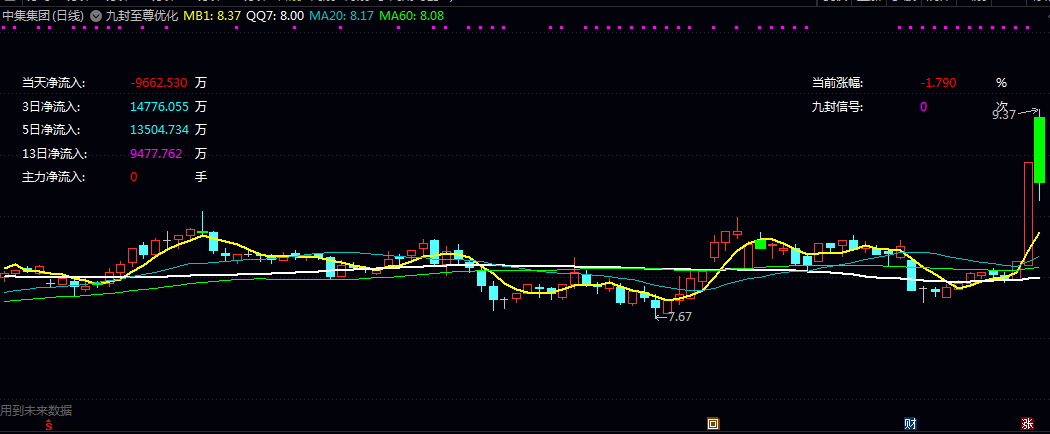Click the 13日净流入 value 9477.762
Image resolution: width=1050 pixels, height=434 pixels.
(x=156, y=153)
